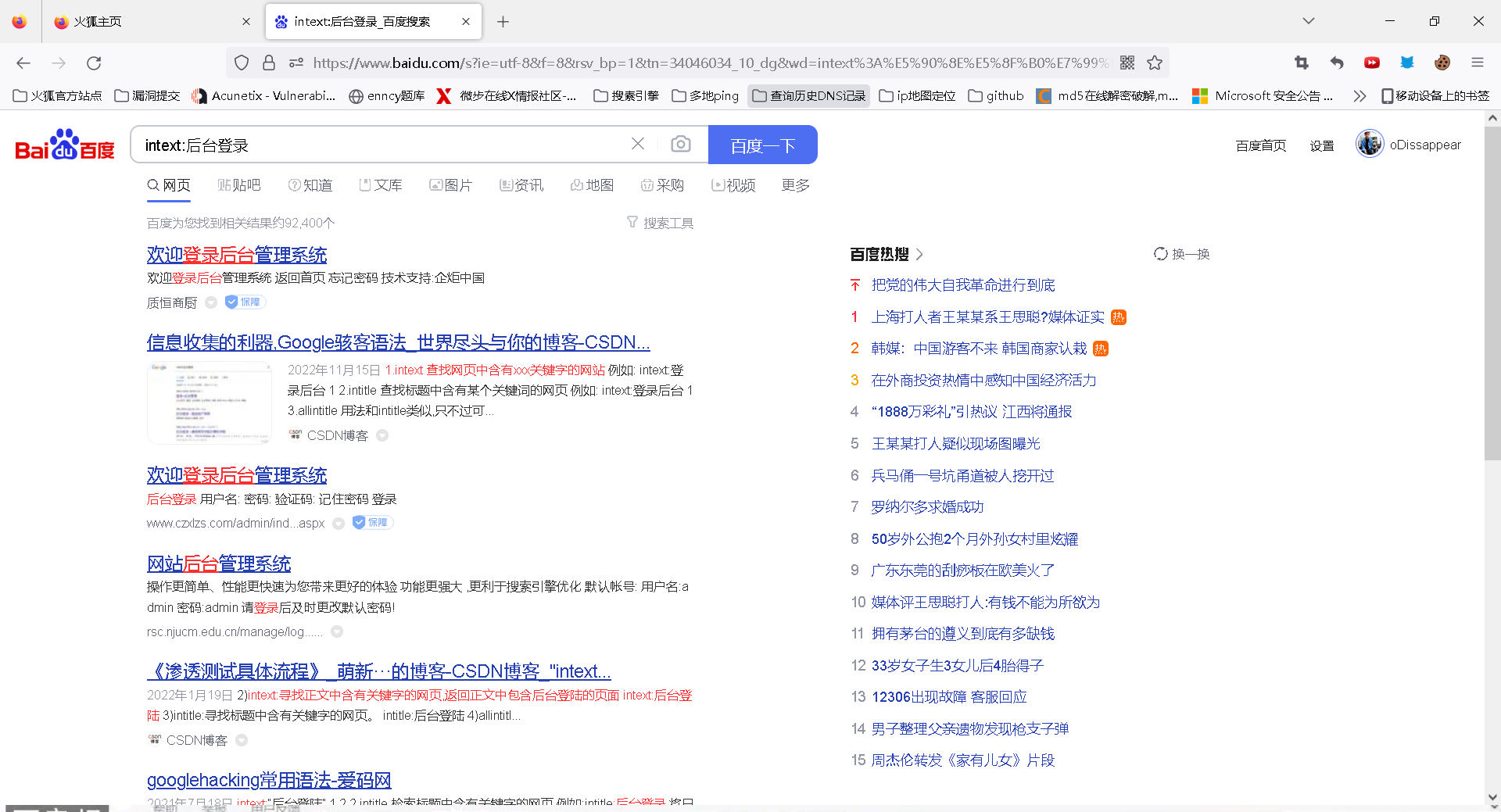
Task: Select the 视频 search category
Action: (740, 185)
